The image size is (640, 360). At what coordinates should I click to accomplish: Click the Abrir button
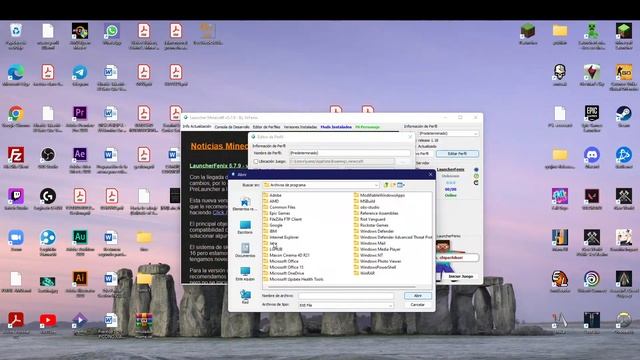coord(418,296)
